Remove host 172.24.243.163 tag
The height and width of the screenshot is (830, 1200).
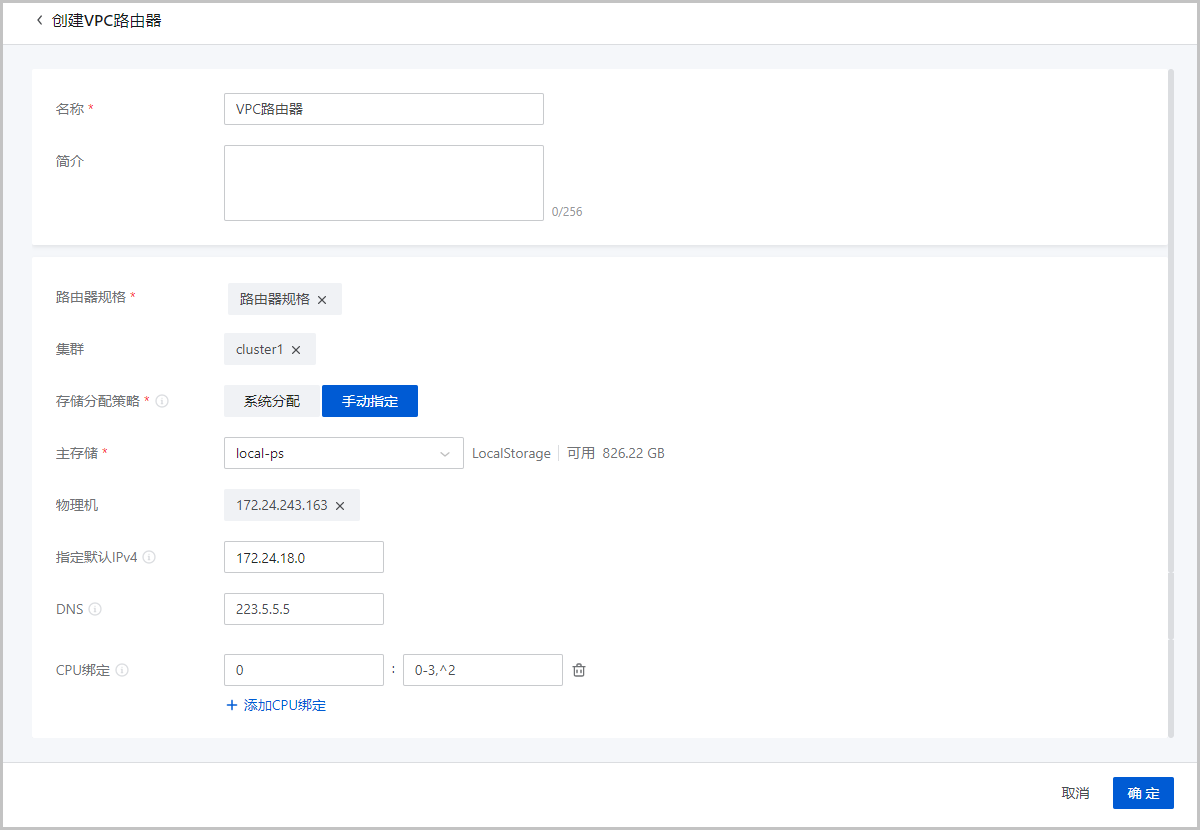pyautogui.click(x=340, y=506)
